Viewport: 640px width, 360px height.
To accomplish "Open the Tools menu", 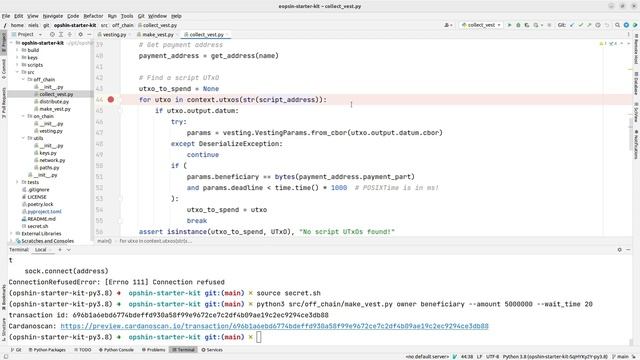I will 127,16.
